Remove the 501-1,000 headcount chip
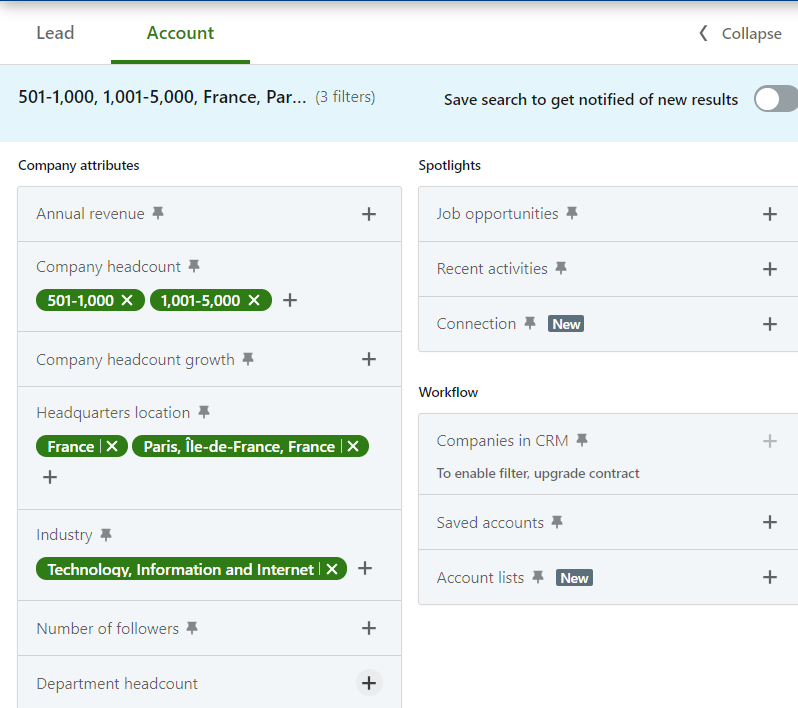This screenshot has width=798, height=708. pos(127,300)
